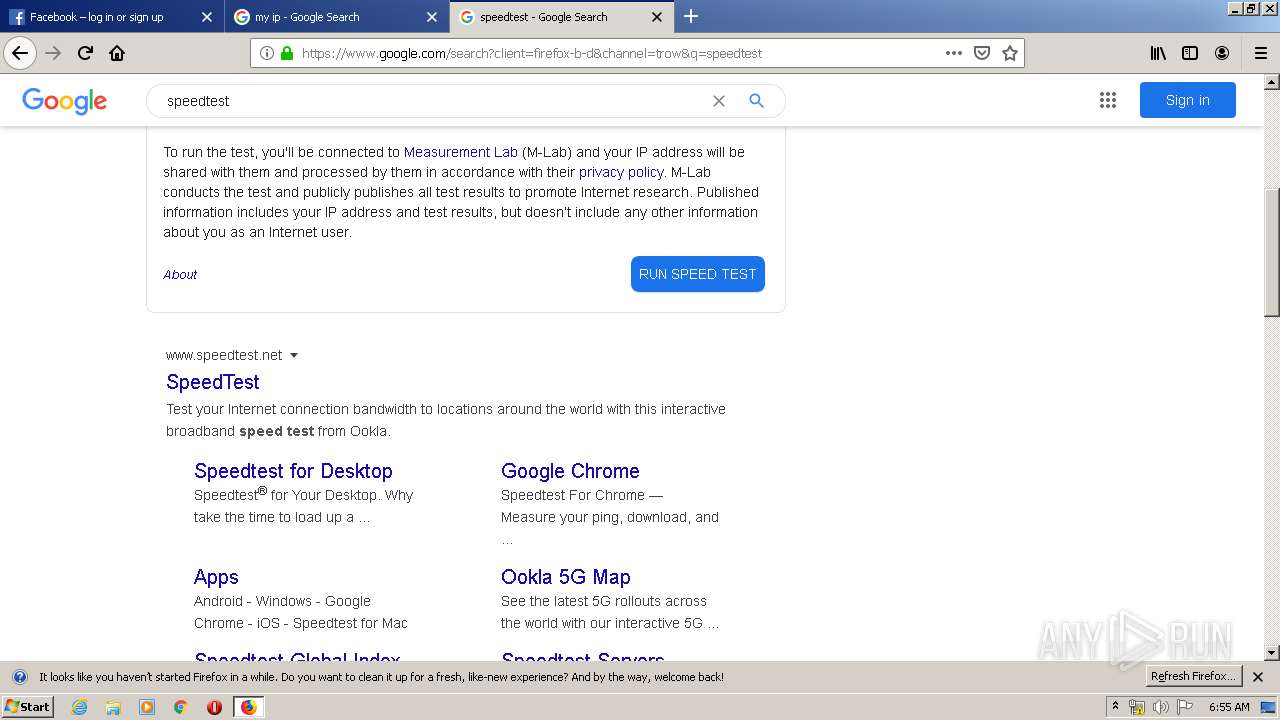Click the address bar URL
The image size is (1280, 720).
531,53
